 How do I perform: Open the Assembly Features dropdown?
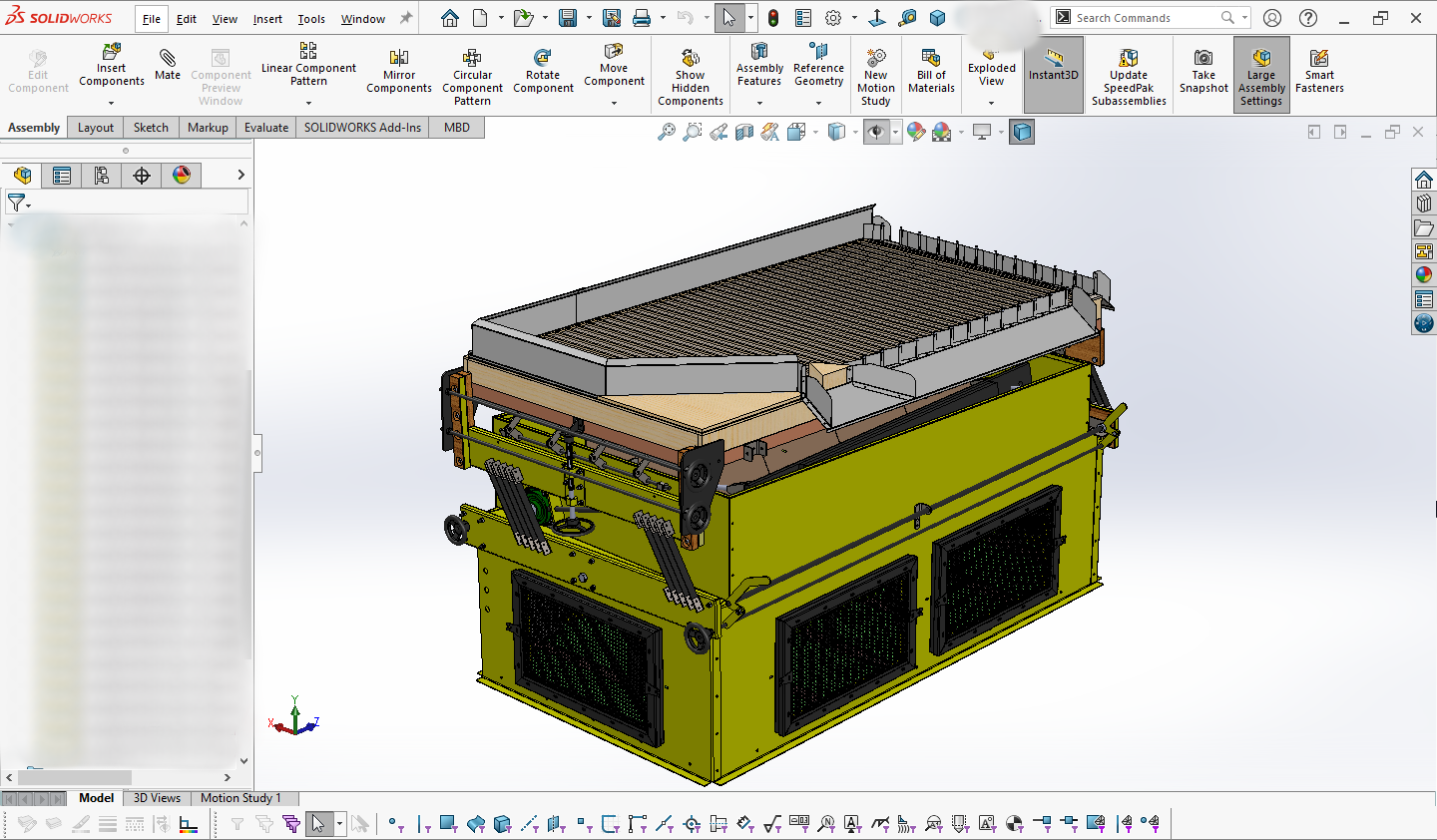coord(759,103)
